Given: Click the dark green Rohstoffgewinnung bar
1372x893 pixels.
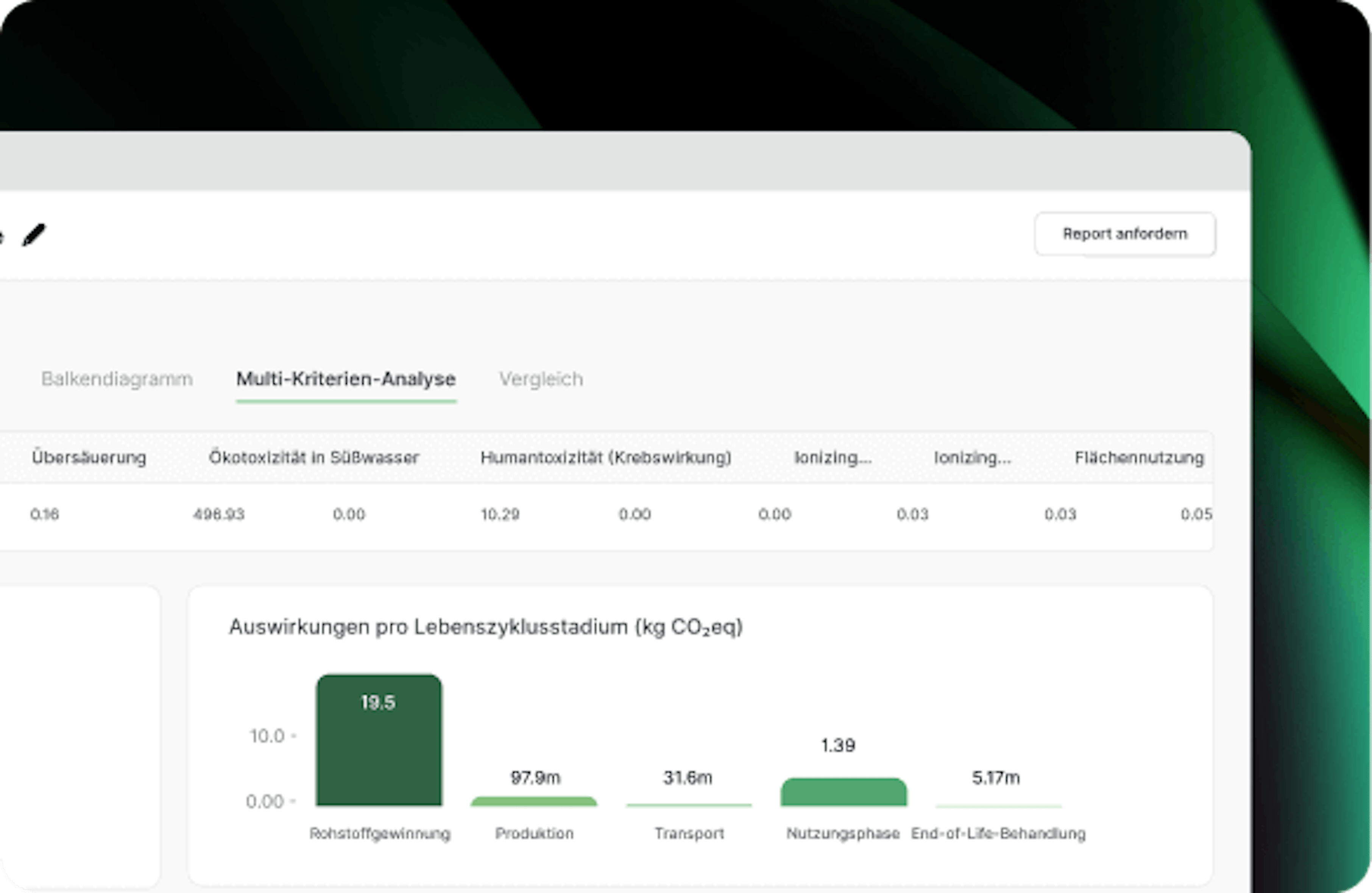Looking at the screenshot, I should (x=379, y=749).
